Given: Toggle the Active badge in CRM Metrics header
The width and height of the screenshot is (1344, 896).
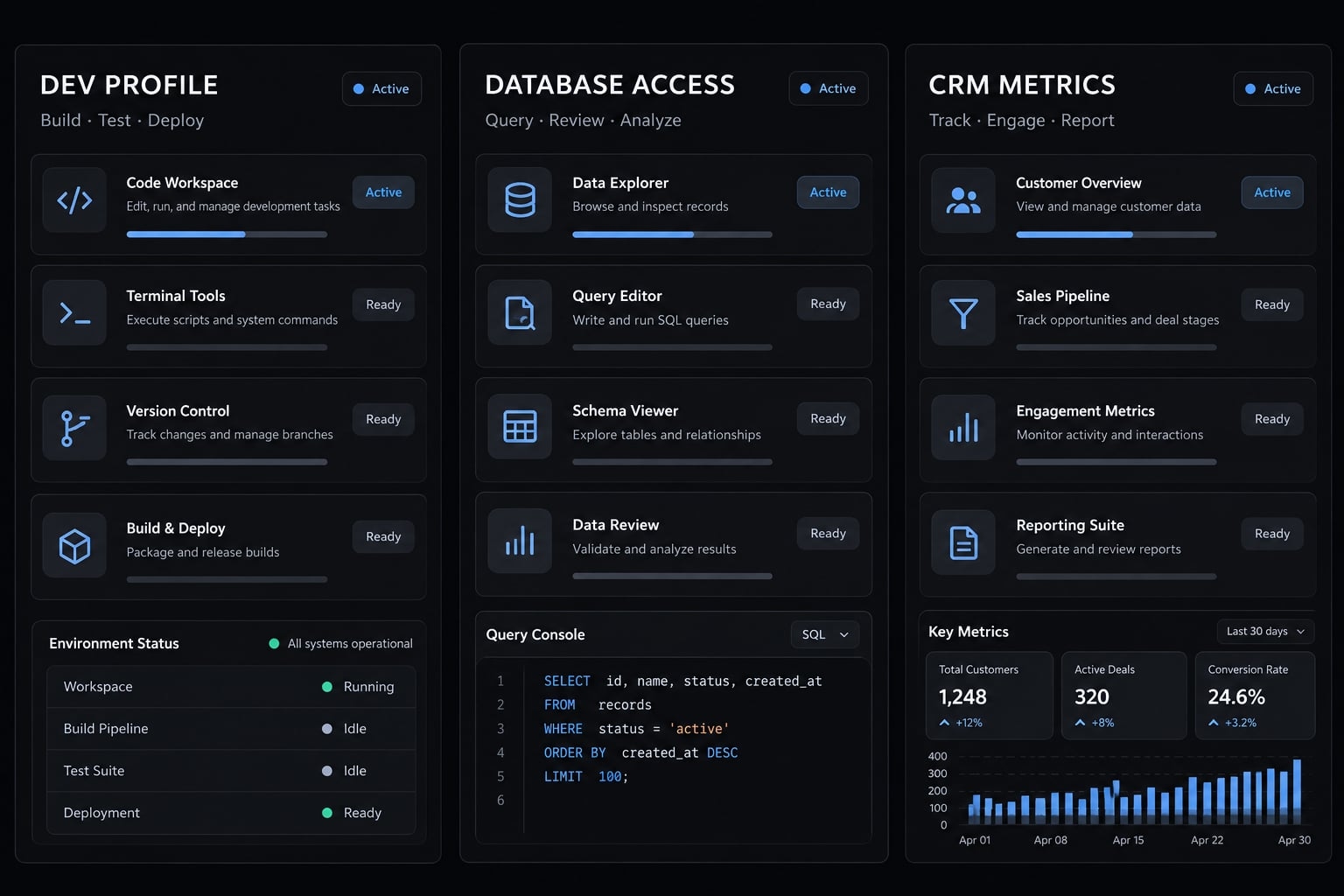Looking at the screenshot, I should pos(1273,88).
